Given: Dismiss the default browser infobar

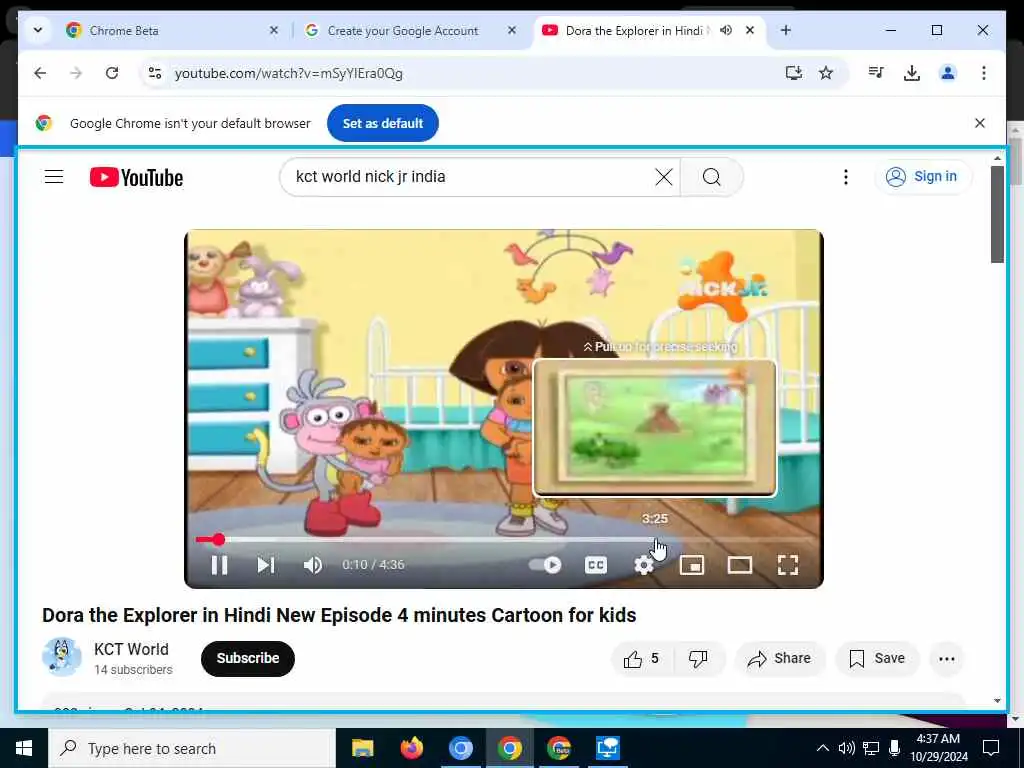Looking at the screenshot, I should [x=980, y=123].
